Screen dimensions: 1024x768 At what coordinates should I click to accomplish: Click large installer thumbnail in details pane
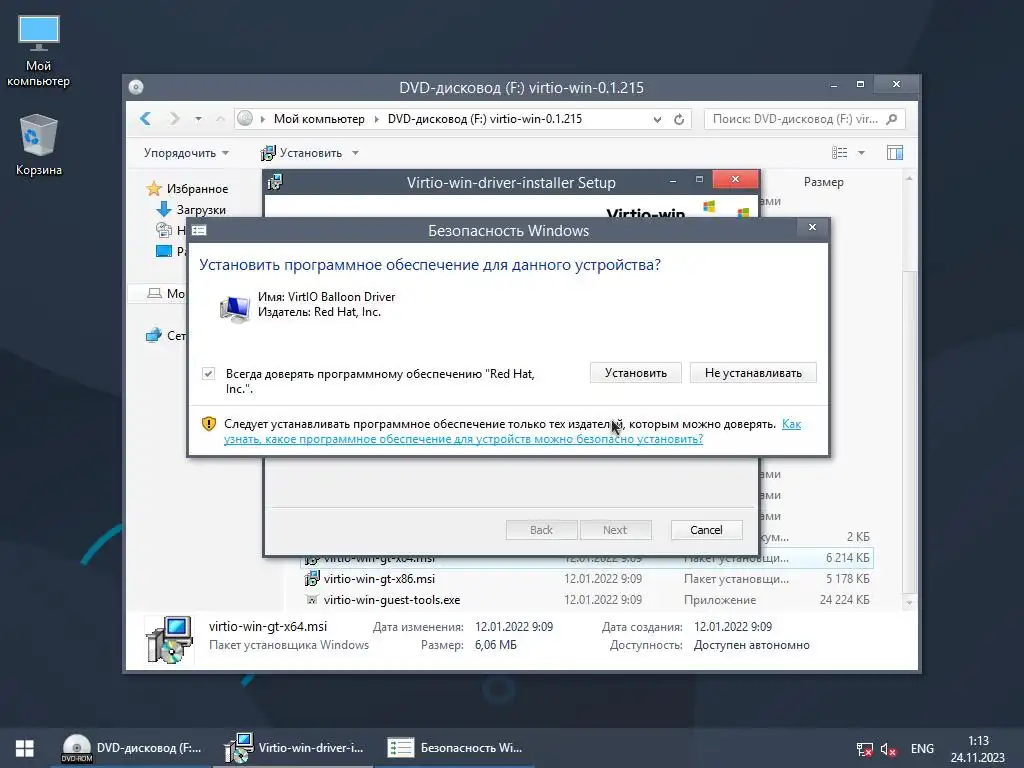(169, 639)
